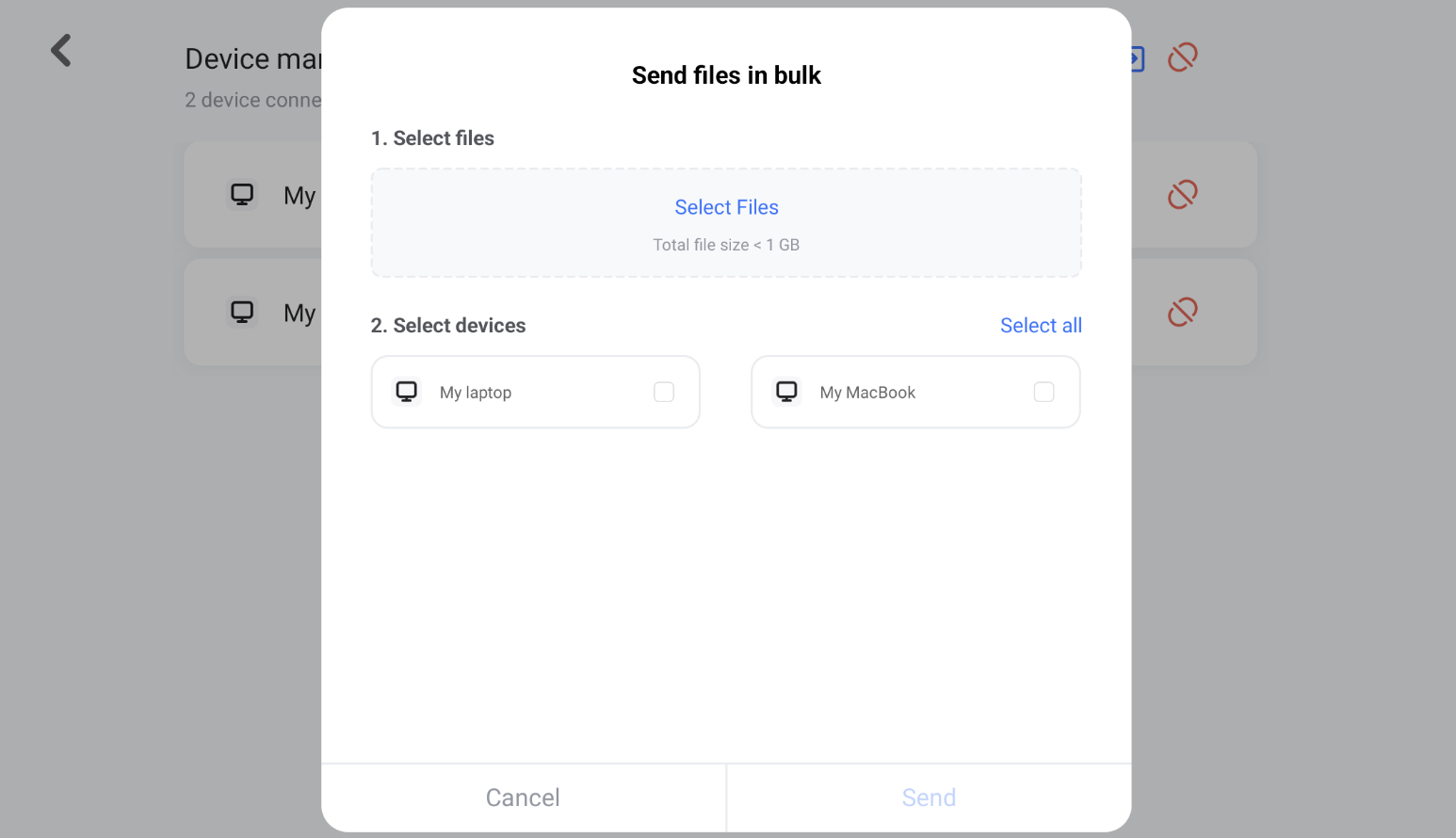The width and height of the screenshot is (1456, 838).
Task: Click the 'Total file size < 1 GB' text
Action: click(x=726, y=245)
